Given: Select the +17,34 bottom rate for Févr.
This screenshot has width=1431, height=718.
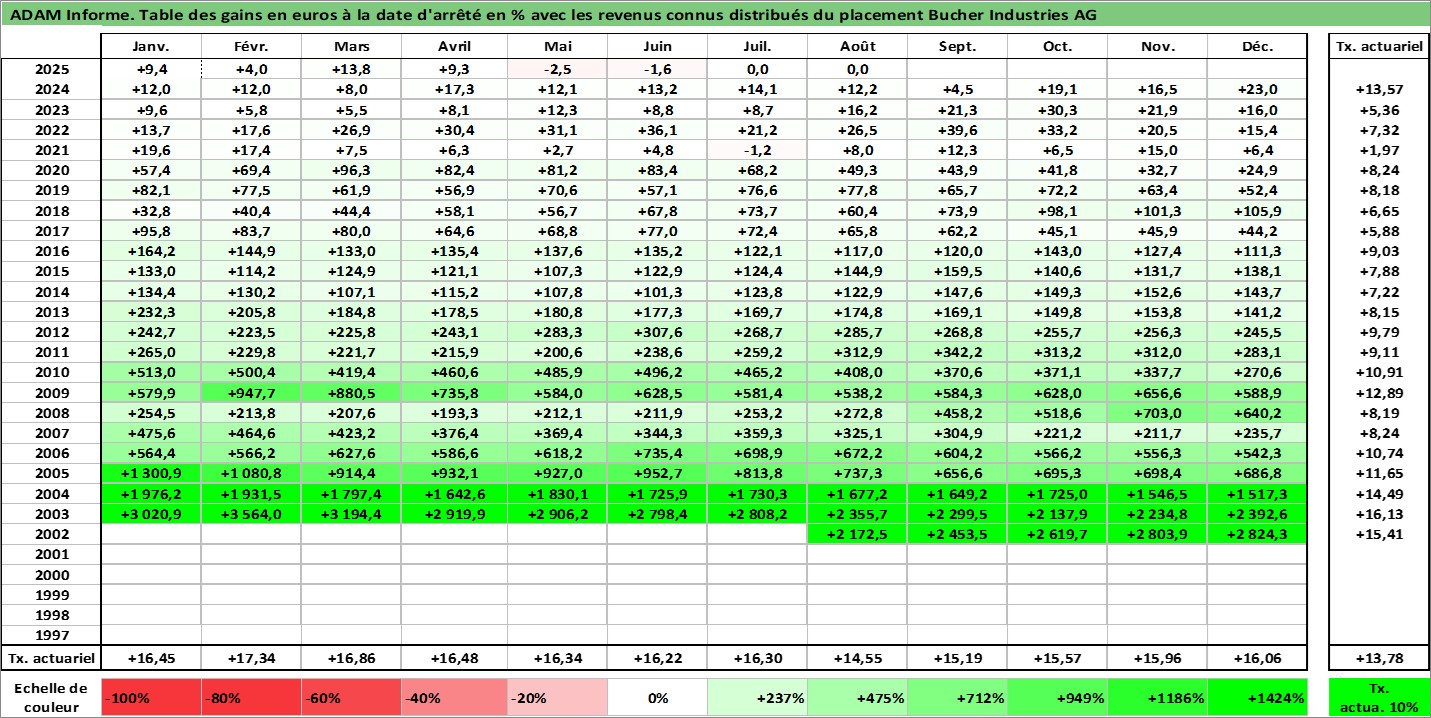Looking at the screenshot, I should click(x=252, y=658).
